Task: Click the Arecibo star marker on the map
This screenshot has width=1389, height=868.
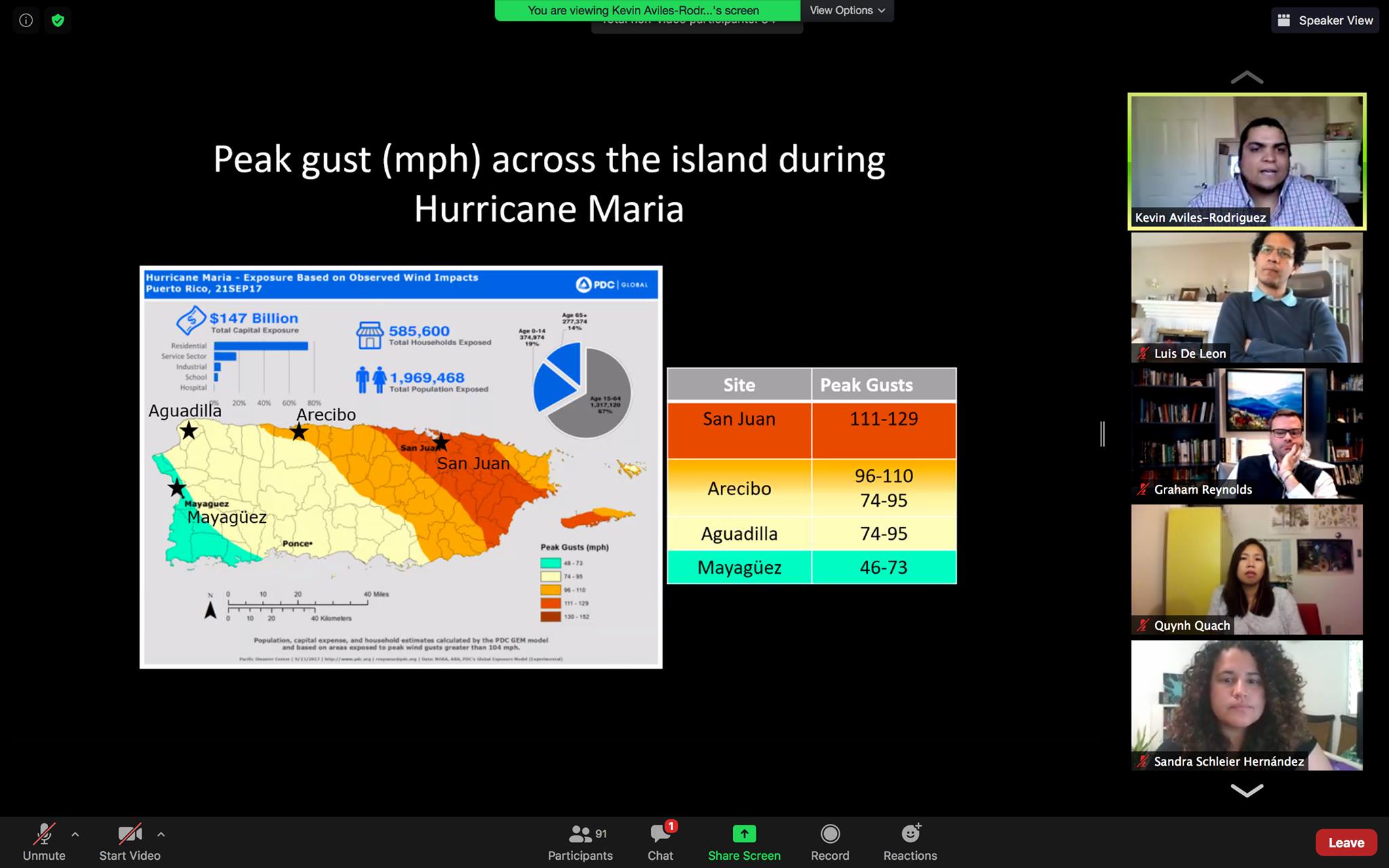Action: [x=298, y=431]
